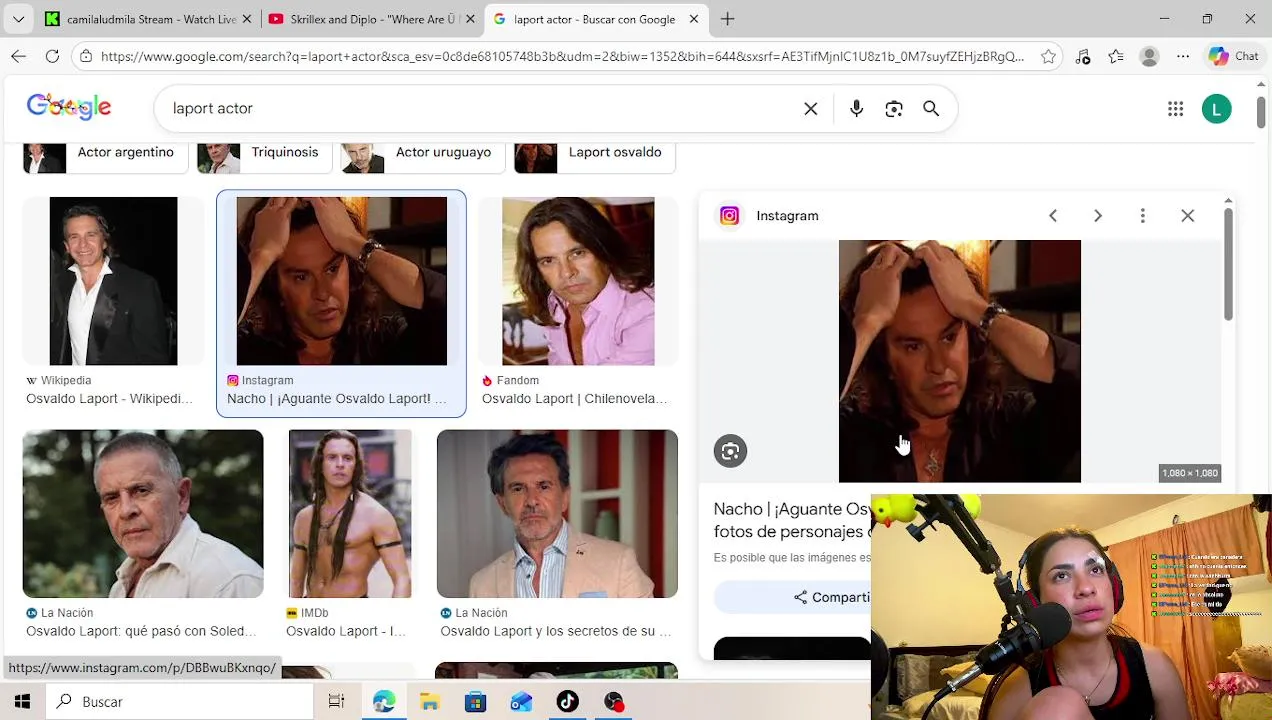
Task: Close the Skrillex and Diplo tab
Action: click(470, 19)
